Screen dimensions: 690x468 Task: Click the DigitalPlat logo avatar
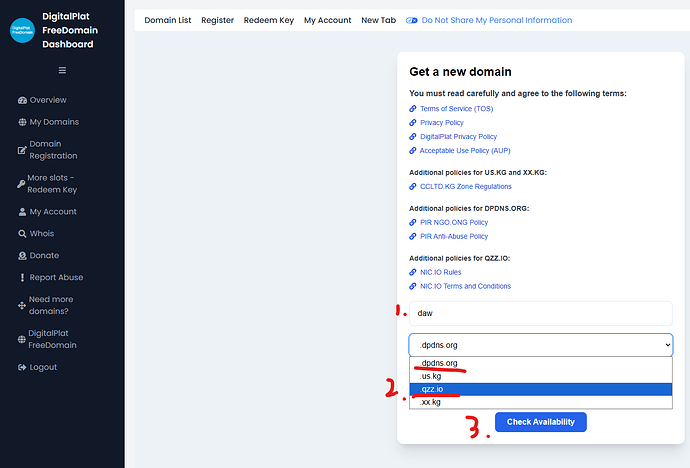[22, 30]
